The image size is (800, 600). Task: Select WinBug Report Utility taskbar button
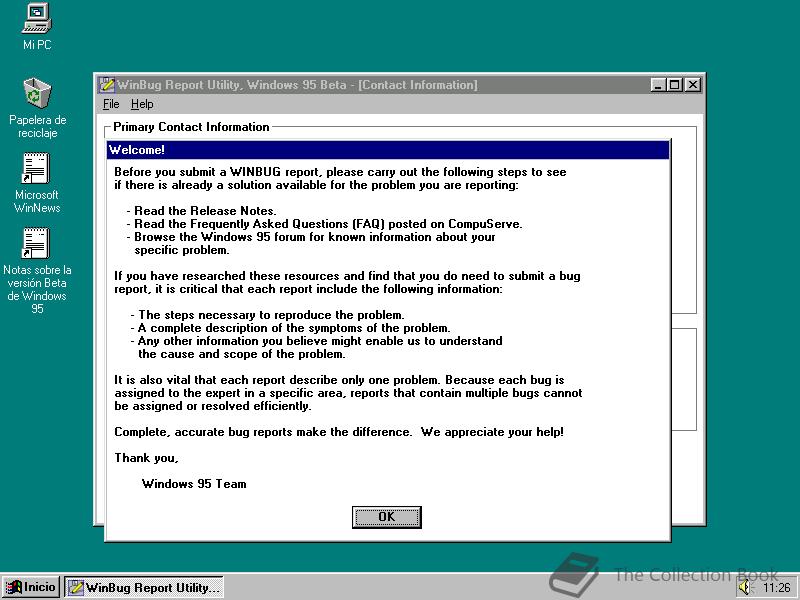point(144,587)
